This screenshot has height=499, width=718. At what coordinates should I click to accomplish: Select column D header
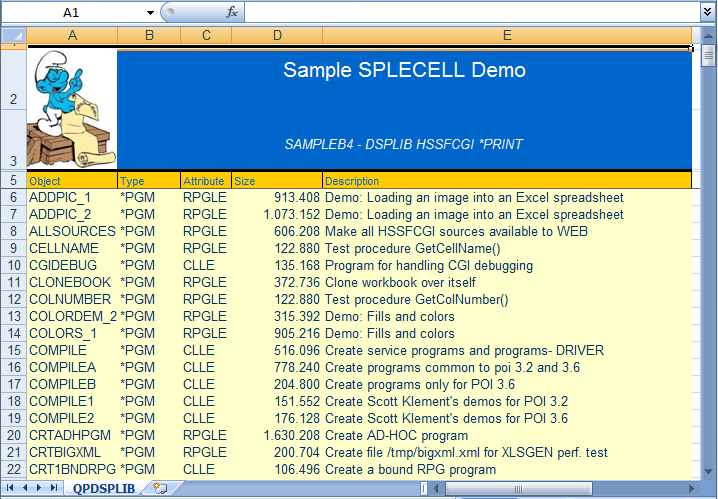click(x=277, y=35)
